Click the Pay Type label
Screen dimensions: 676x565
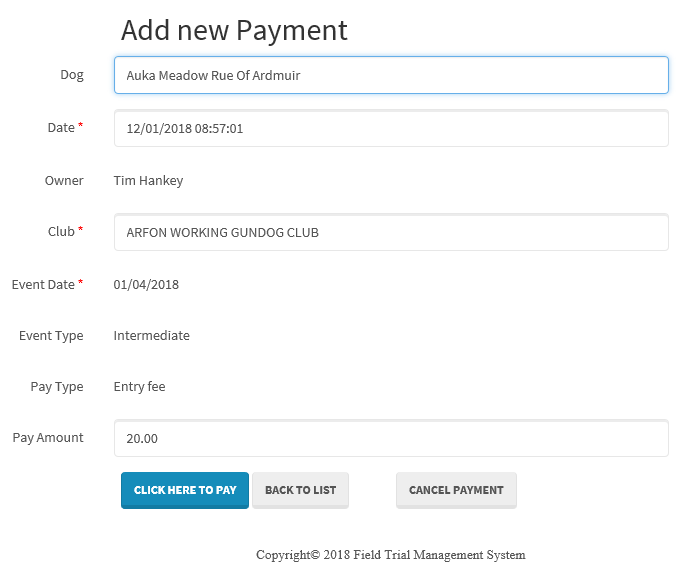tap(57, 387)
